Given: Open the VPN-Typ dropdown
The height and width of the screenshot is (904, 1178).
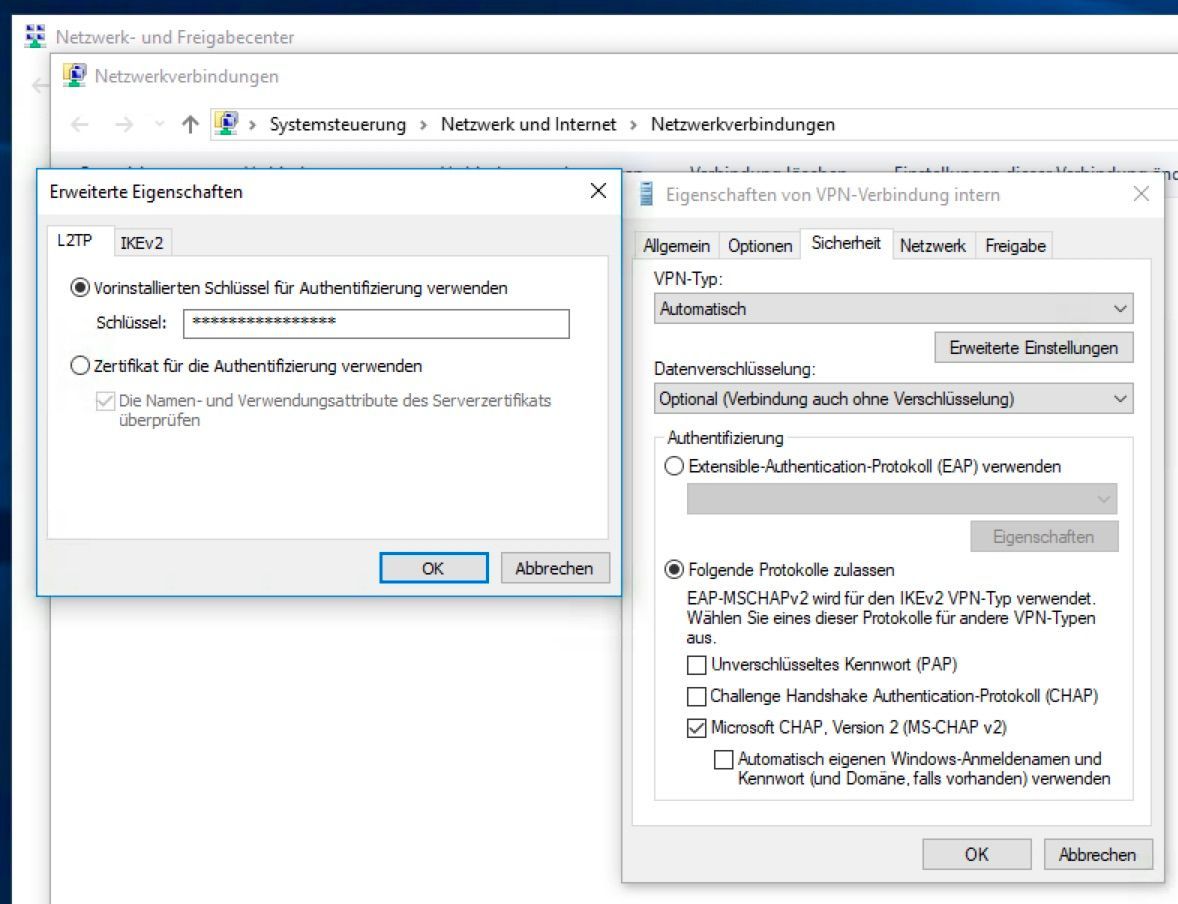Looking at the screenshot, I should [x=893, y=309].
